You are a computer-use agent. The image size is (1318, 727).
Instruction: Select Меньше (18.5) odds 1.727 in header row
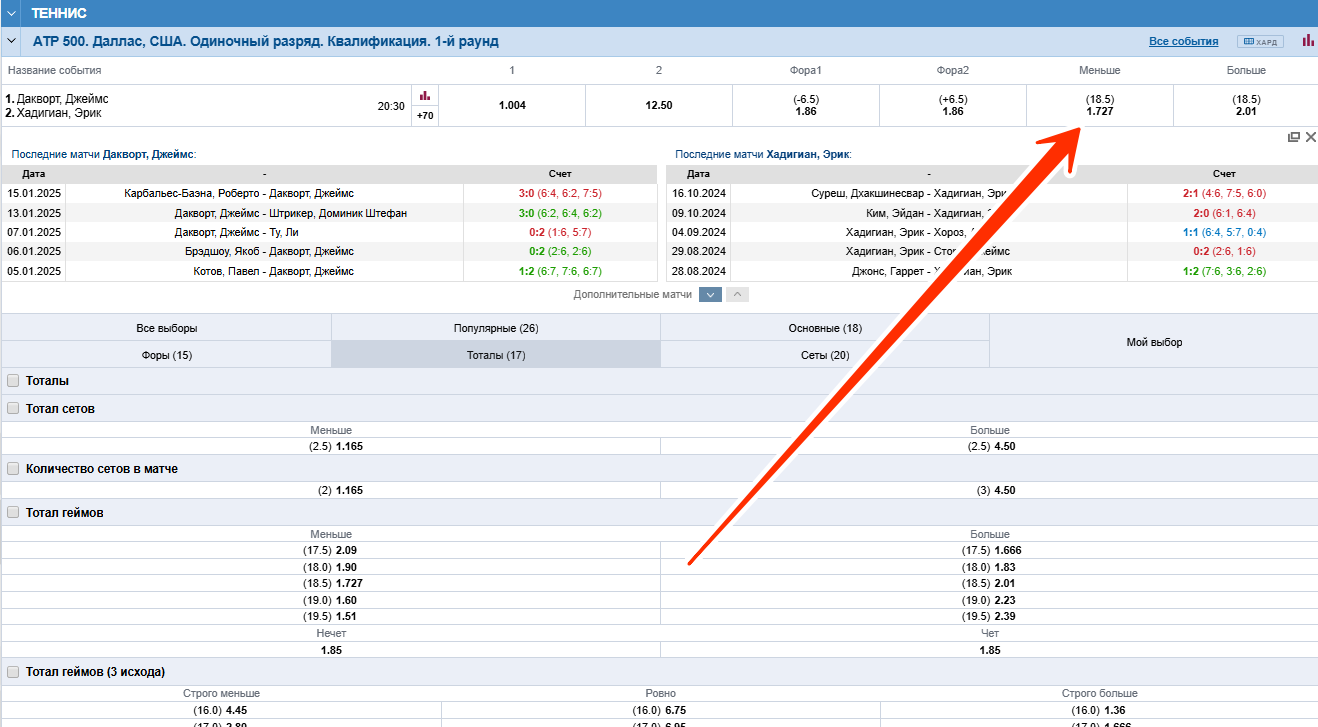(1100, 105)
